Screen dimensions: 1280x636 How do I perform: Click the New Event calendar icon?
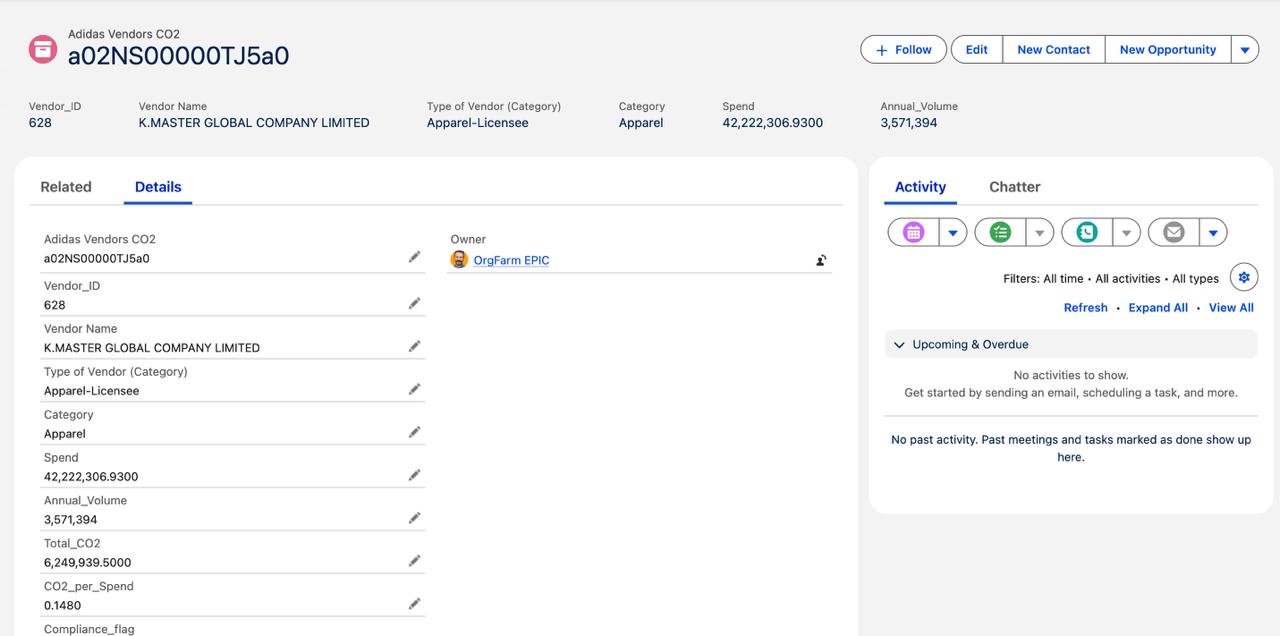pyautogui.click(x=913, y=232)
